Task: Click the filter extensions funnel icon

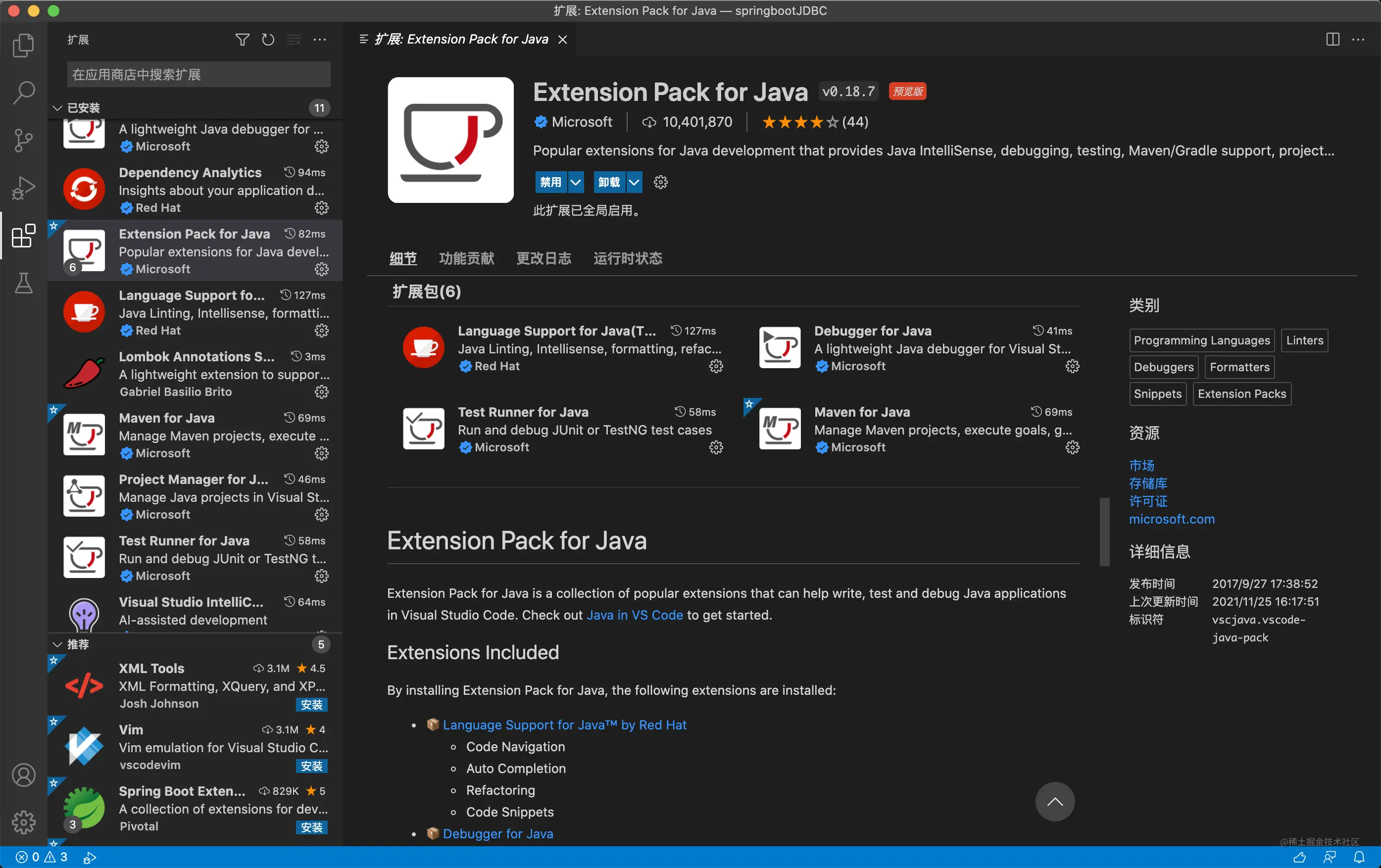Action: (x=242, y=40)
